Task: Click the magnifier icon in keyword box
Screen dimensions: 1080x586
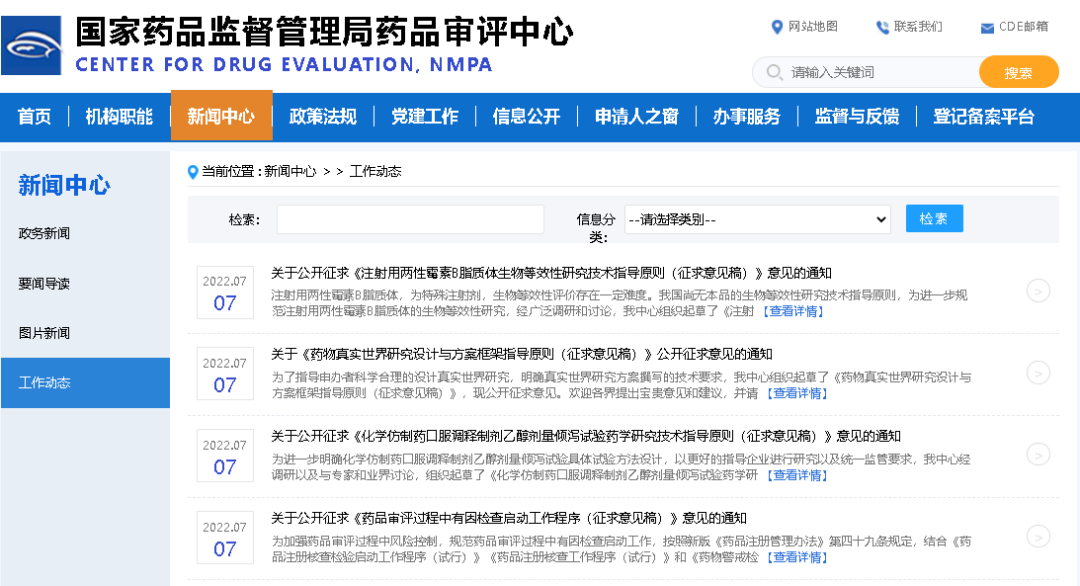Action: [774, 72]
